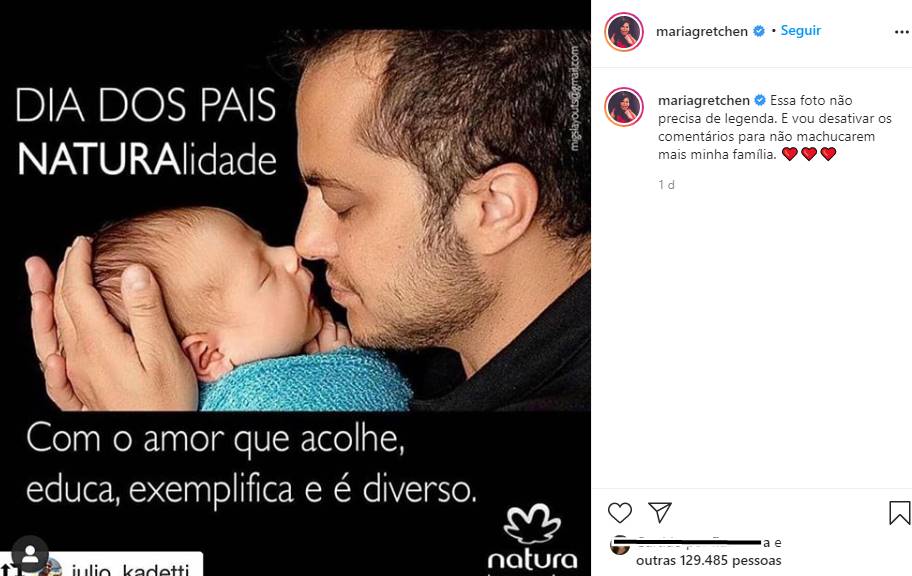912x576 pixels.
Task: Show tagged people via person tag icon
Action: (30, 554)
